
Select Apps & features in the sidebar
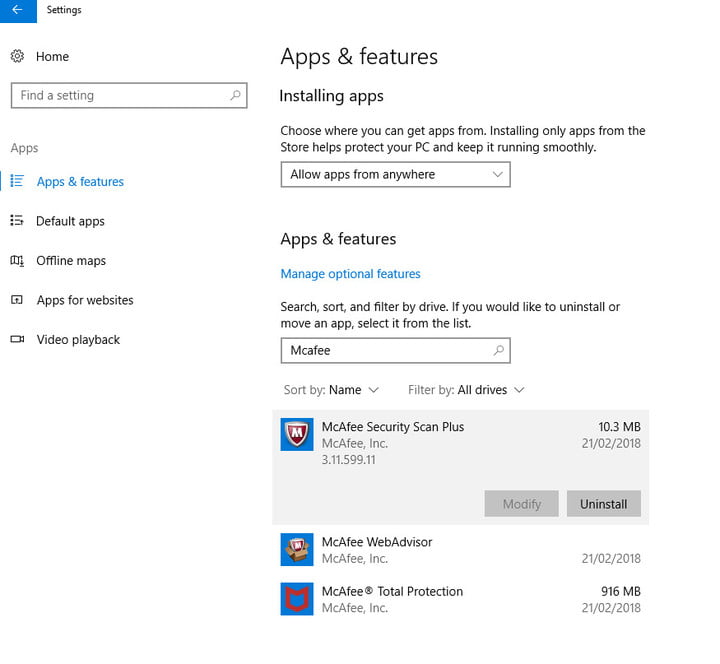pyautogui.click(x=80, y=181)
